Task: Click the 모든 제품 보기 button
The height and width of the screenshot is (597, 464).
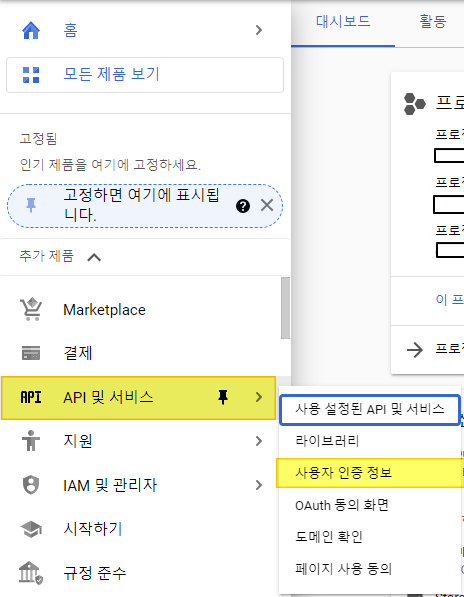Action: click(x=145, y=75)
